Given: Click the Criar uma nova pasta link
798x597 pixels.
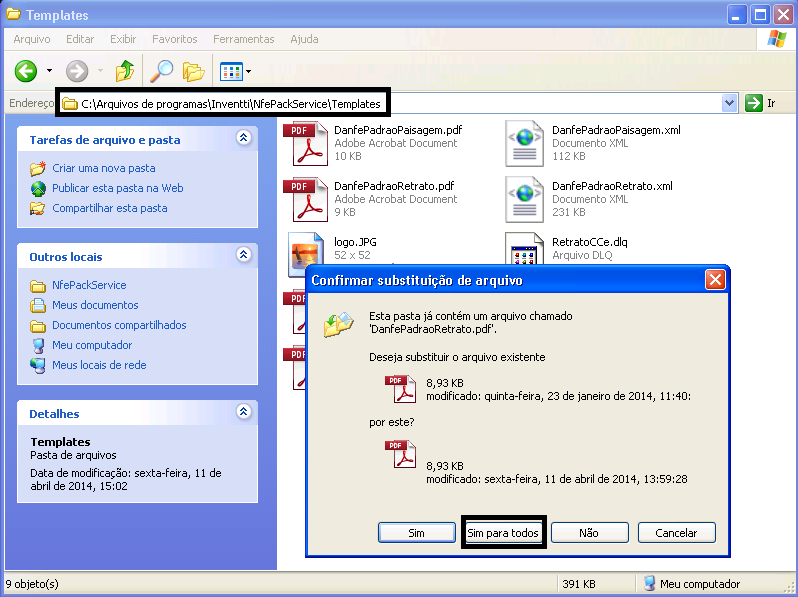Looking at the screenshot, I should click(x=104, y=168).
